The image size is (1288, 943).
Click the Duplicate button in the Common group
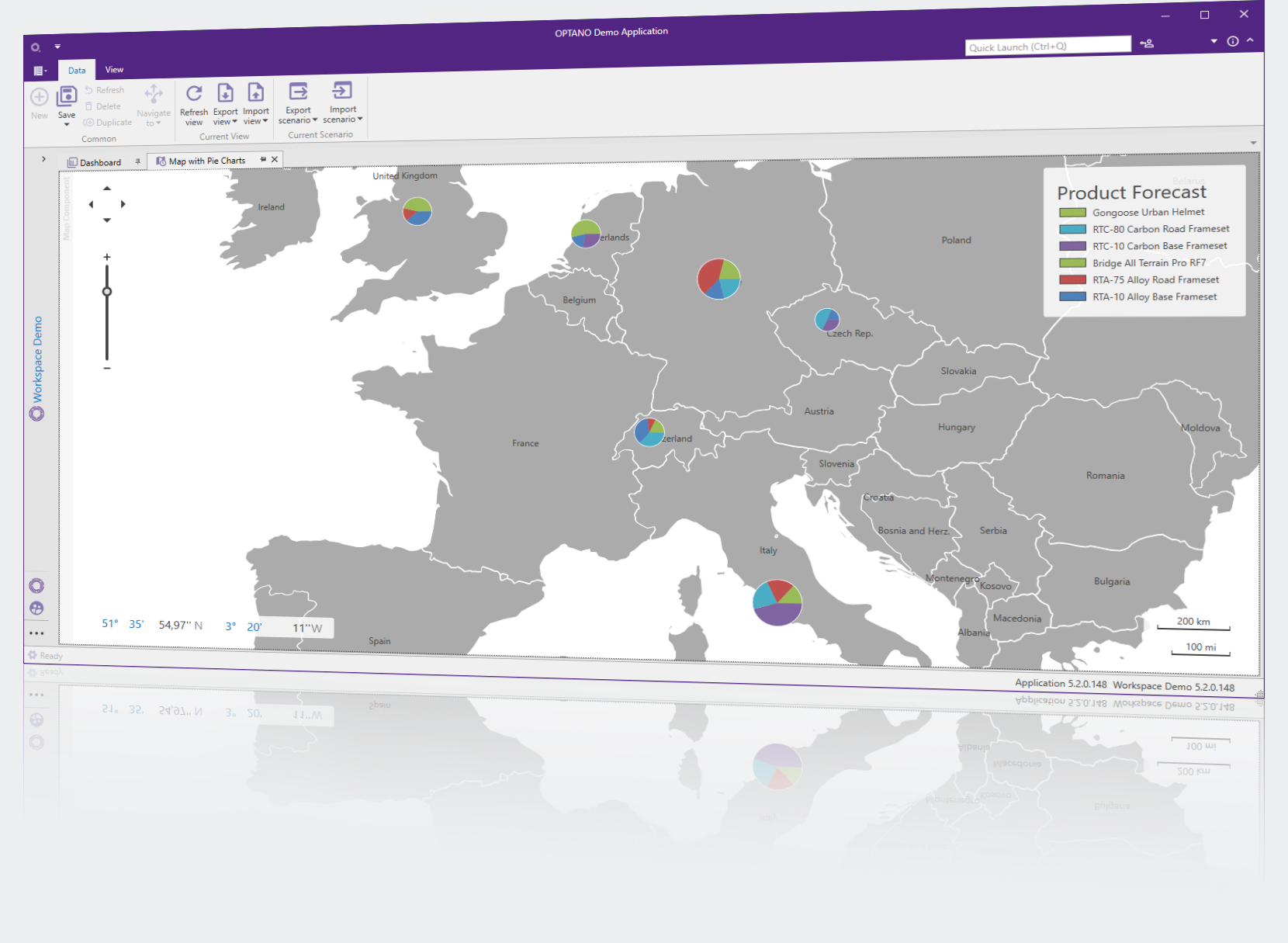pos(108,123)
